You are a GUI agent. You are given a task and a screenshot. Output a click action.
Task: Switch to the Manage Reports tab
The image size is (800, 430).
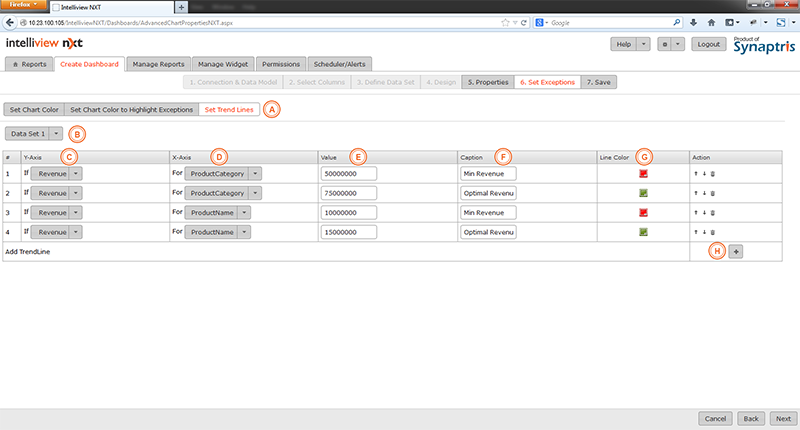tap(157, 64)
